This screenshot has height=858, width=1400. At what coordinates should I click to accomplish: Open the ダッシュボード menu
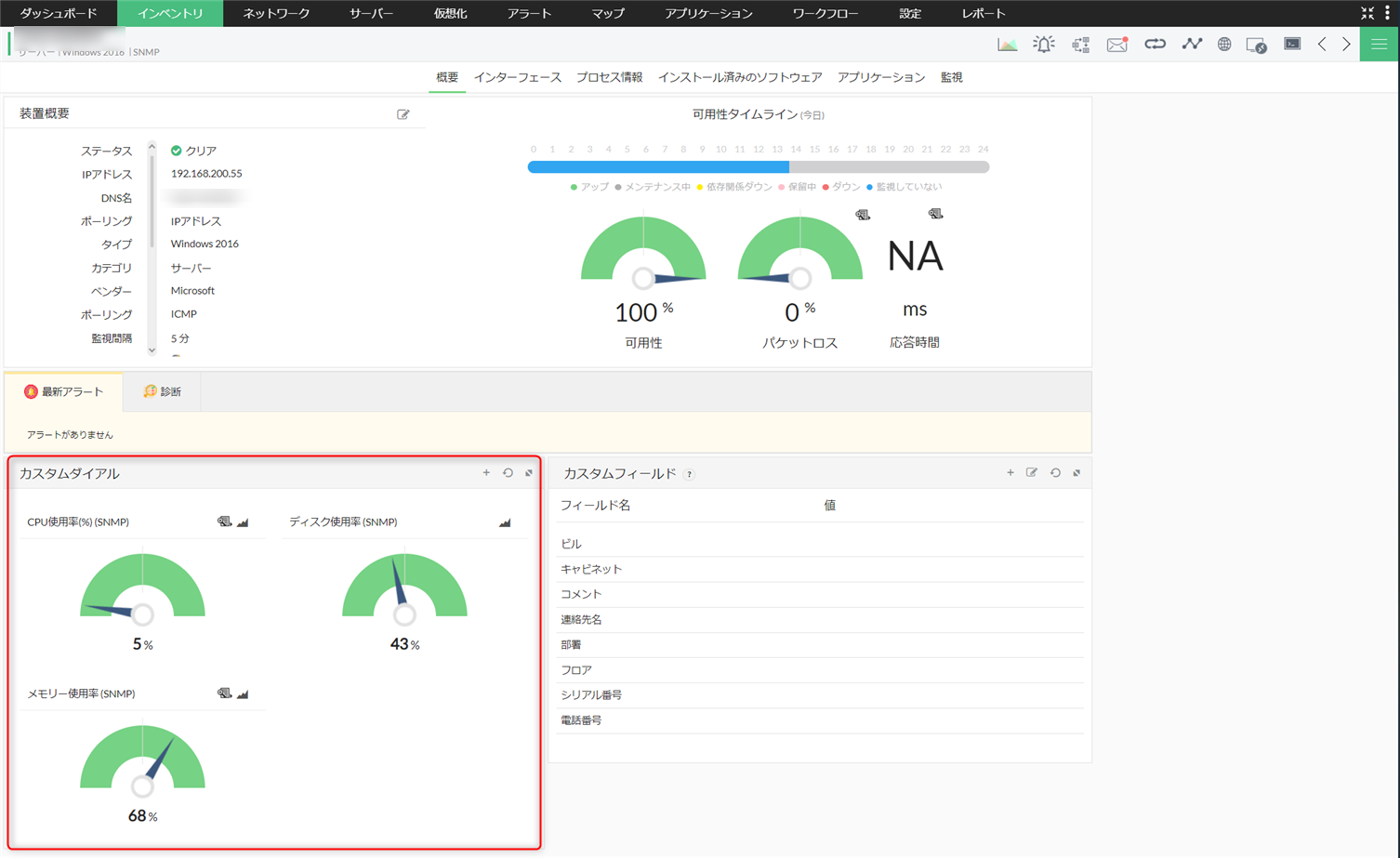point(59,13)
